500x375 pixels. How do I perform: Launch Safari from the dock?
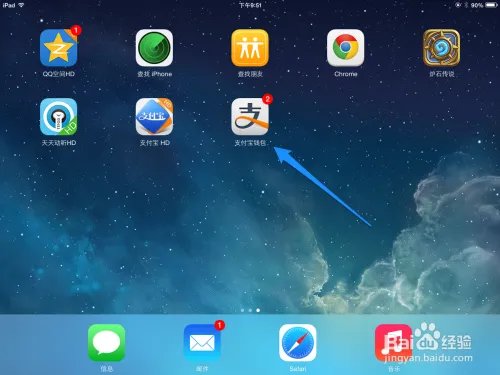[298, 343]
